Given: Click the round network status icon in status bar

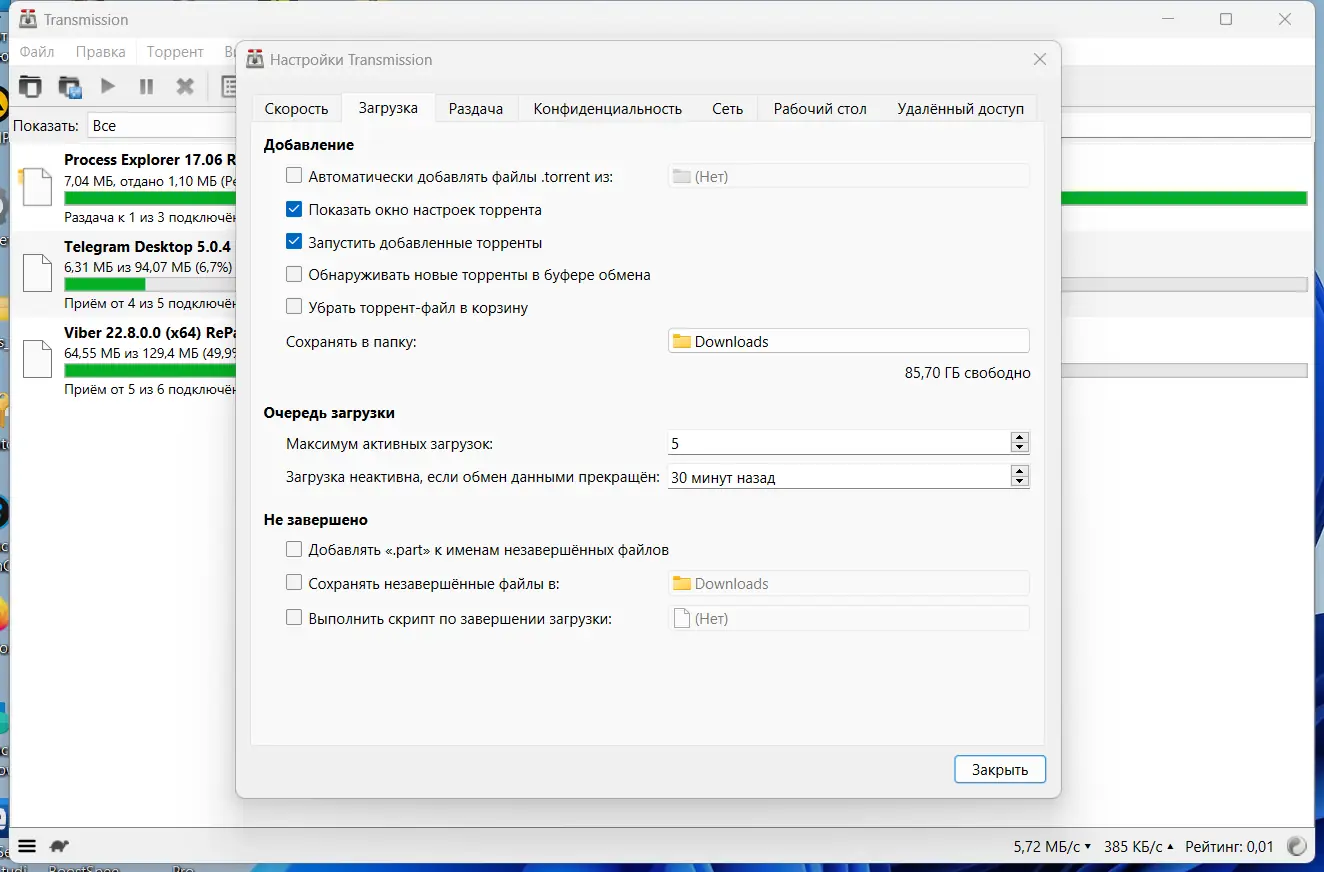Looking at the screenshot, I should (x=1297, y=846).
